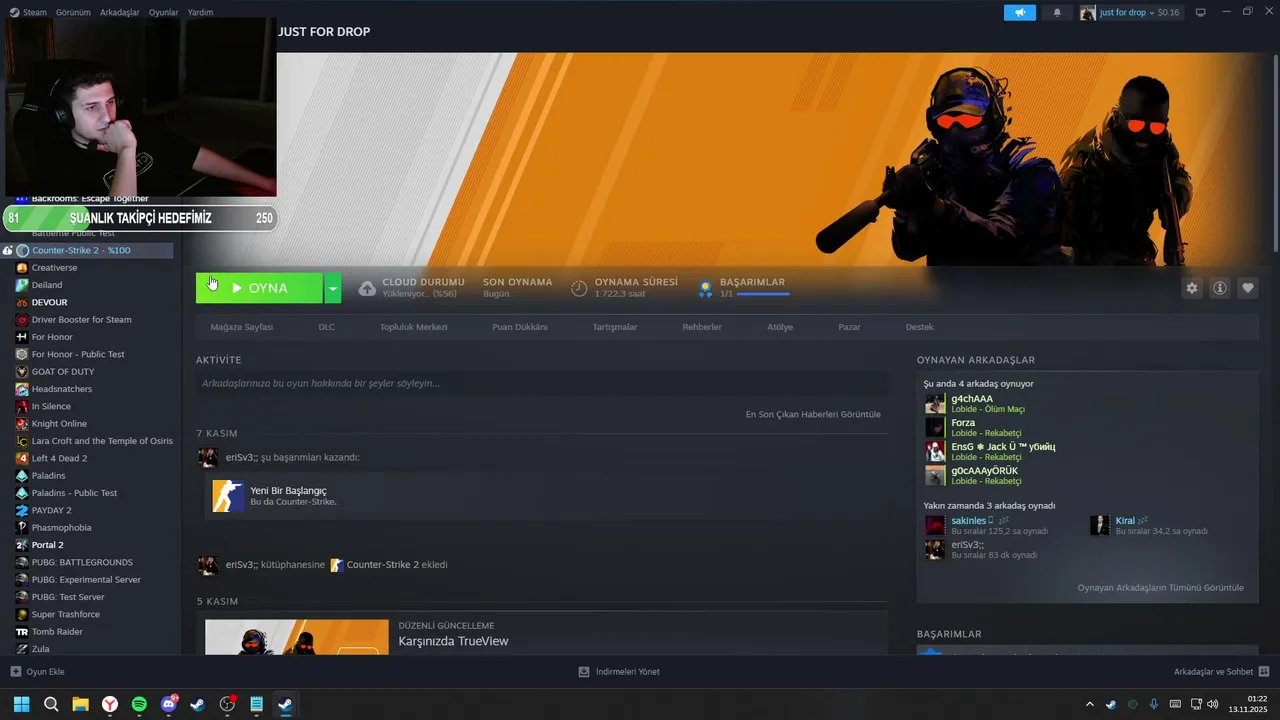
Task: Open game settings gear icon
Action: click(x=1192, y=288)
